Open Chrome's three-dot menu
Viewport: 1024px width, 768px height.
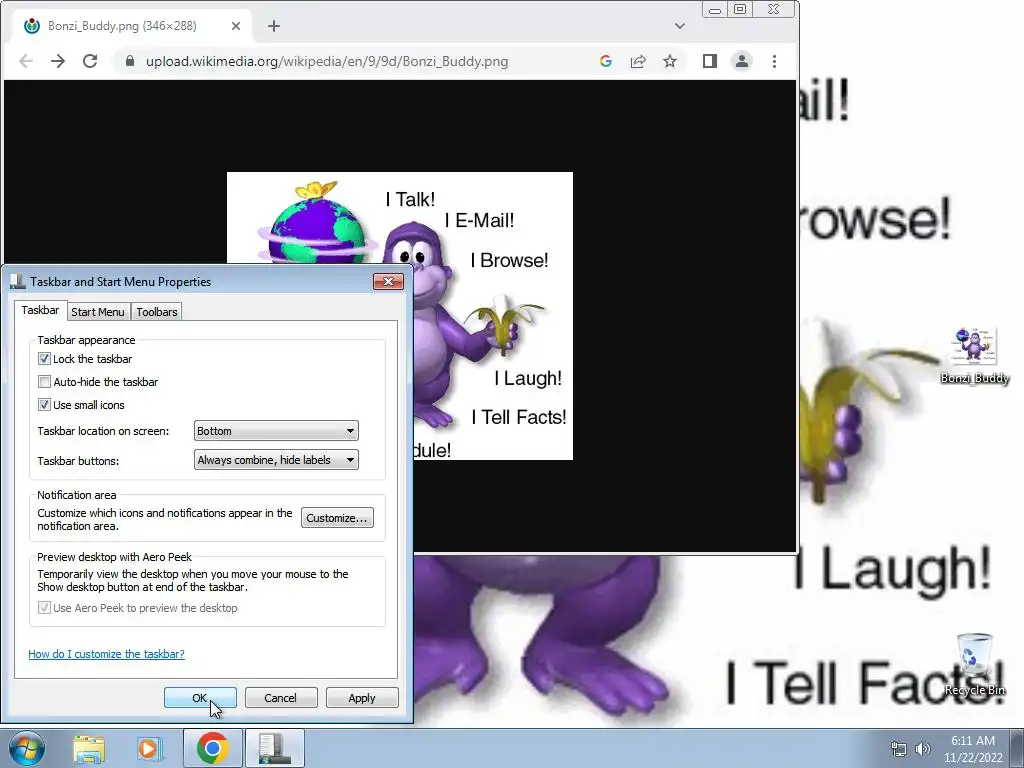[775, 61]
